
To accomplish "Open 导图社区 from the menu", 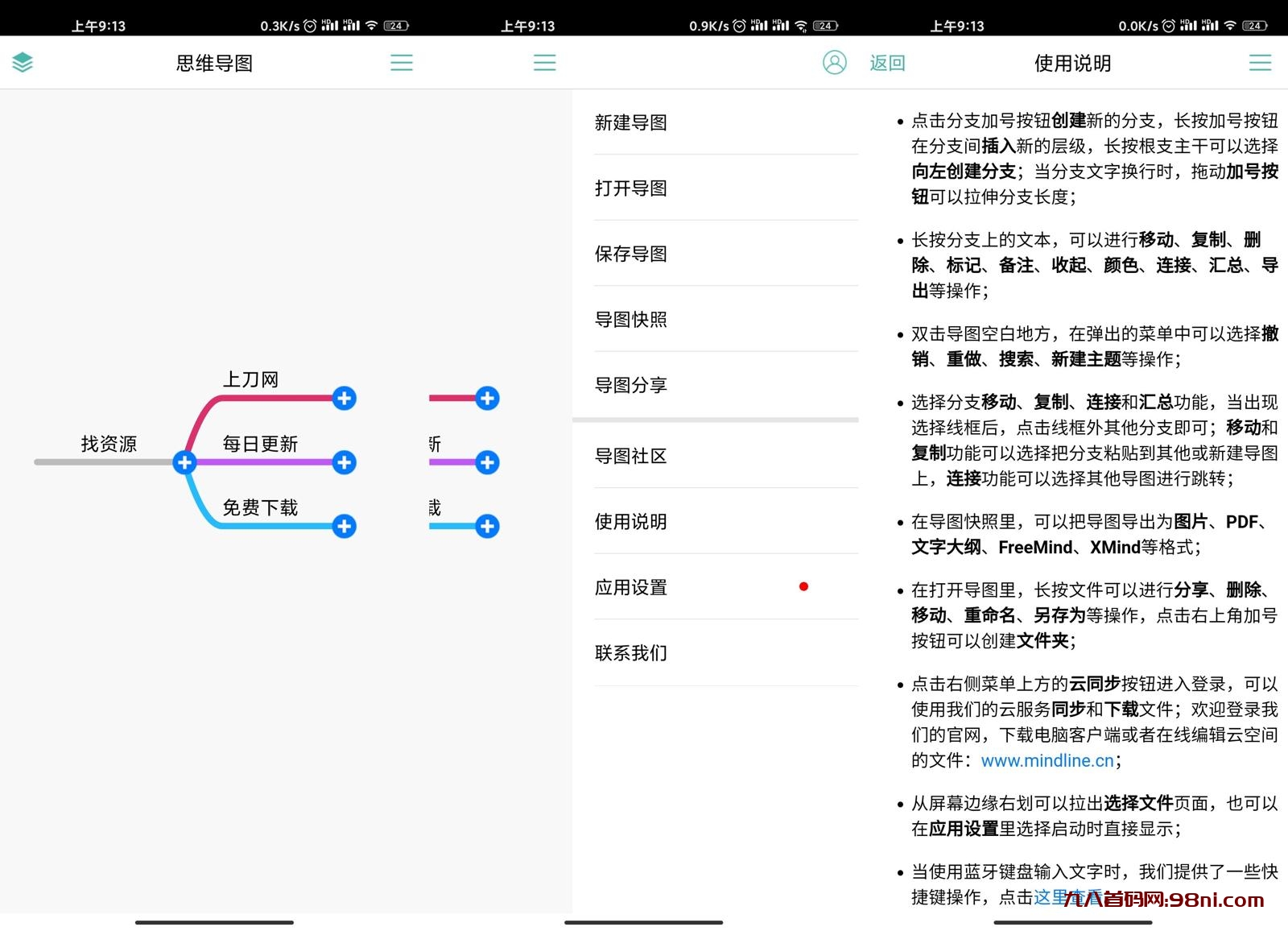I will pyautogui.click(x=716, y=456).
